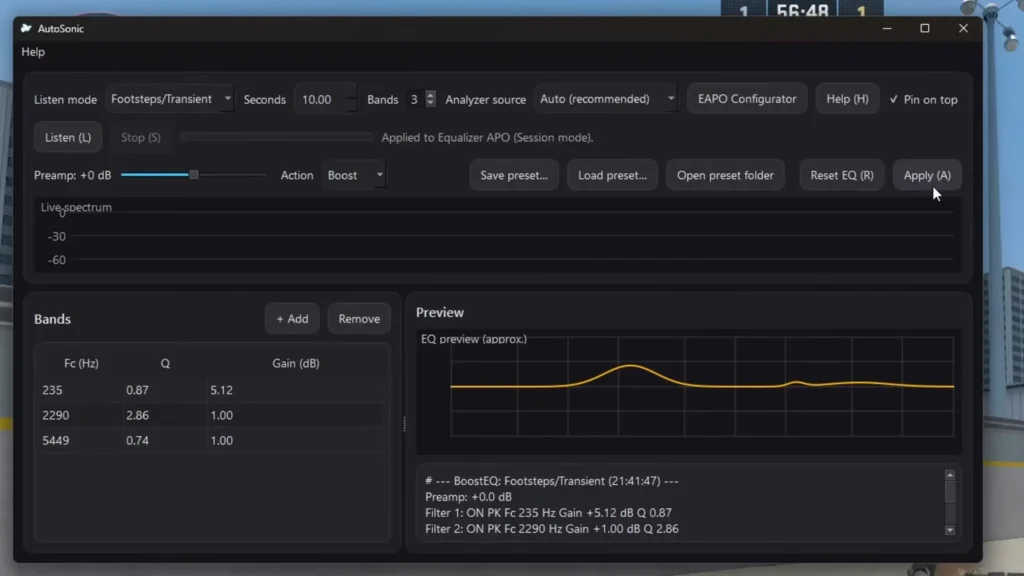Click the Help (H) button
This screenshot has height=576, width=1024.
tap(847, 99)
